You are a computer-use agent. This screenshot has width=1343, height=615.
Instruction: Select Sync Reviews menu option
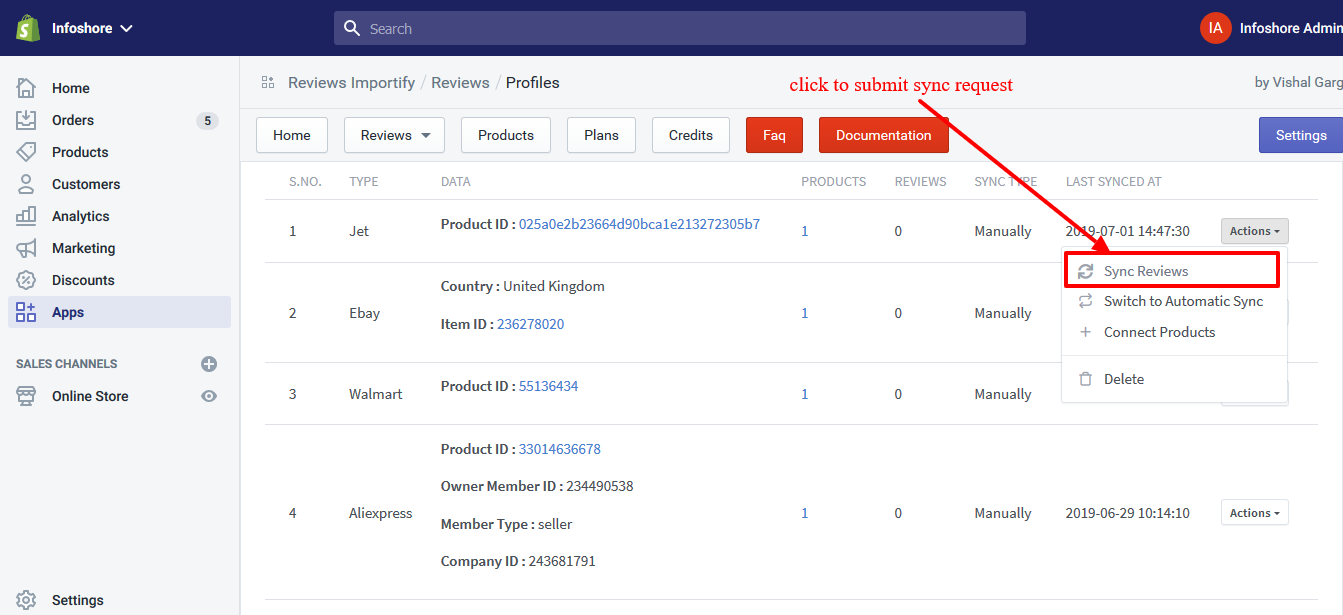click(1172, 271)
